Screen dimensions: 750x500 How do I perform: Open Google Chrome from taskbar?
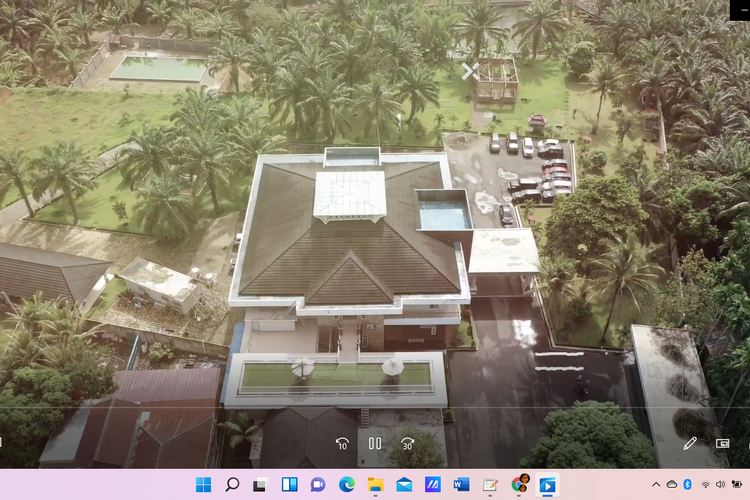[520, 484]
